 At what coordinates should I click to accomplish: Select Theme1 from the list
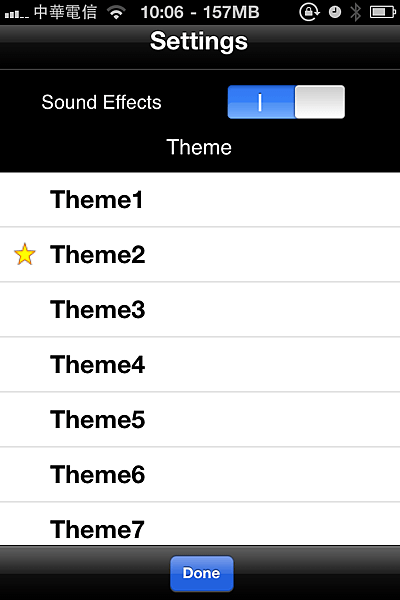point(200,200)
